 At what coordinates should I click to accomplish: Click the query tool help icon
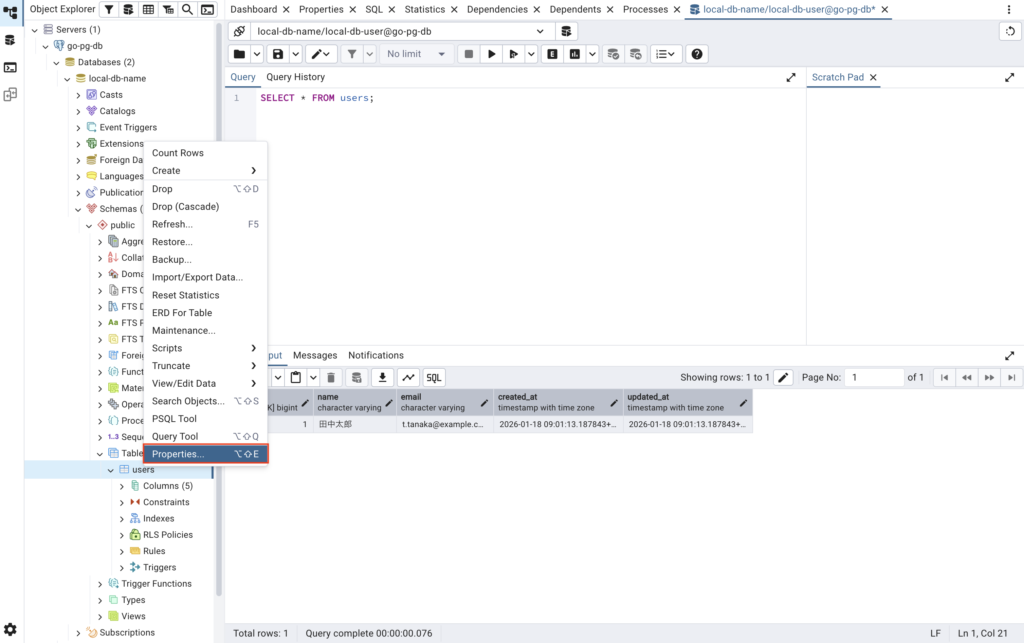697,54
